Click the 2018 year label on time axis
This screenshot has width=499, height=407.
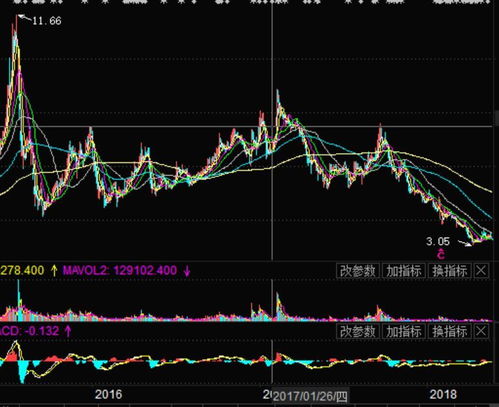coord(443,394)
